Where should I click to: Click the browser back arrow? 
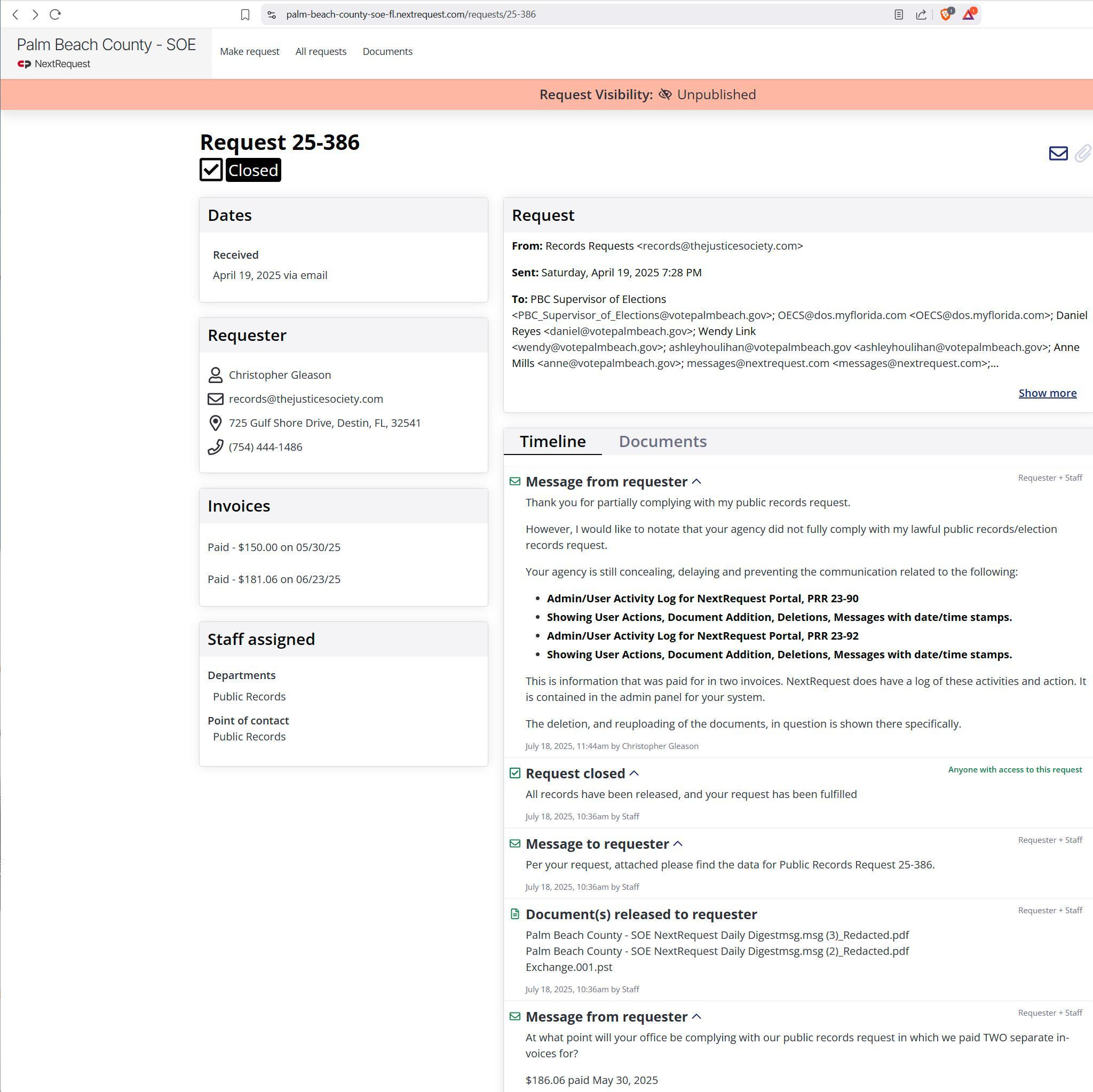[16, 15]
